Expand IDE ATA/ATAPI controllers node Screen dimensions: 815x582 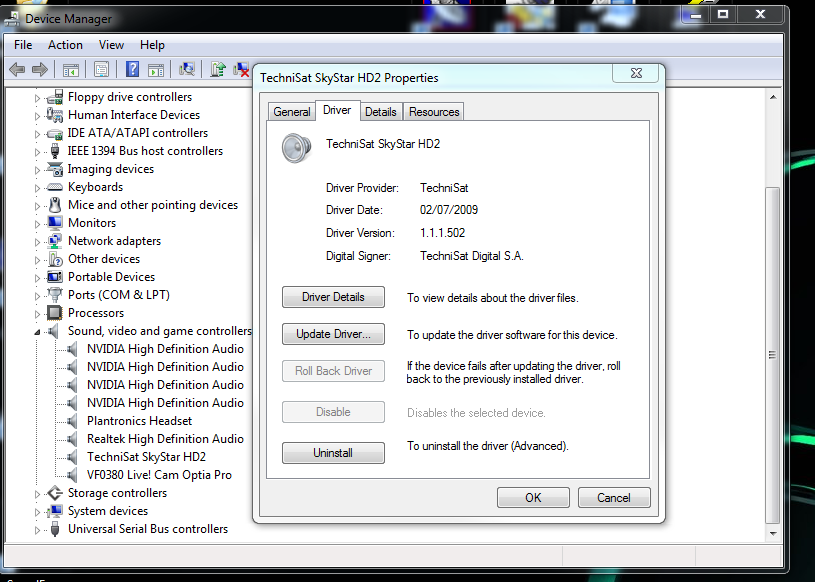(37, 134)
